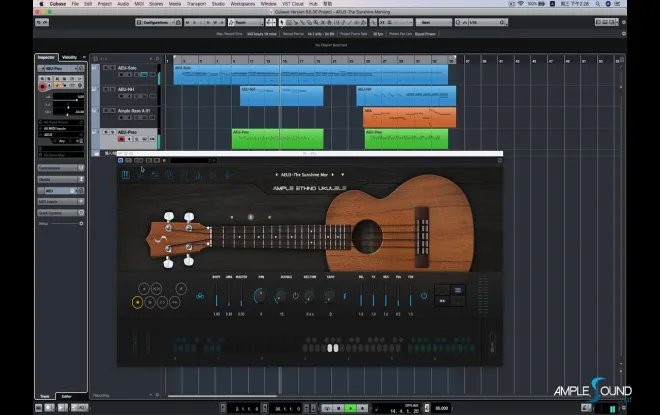
Task: Click the yellow-ringed circular button in plugin
Action: coord(137,302)
